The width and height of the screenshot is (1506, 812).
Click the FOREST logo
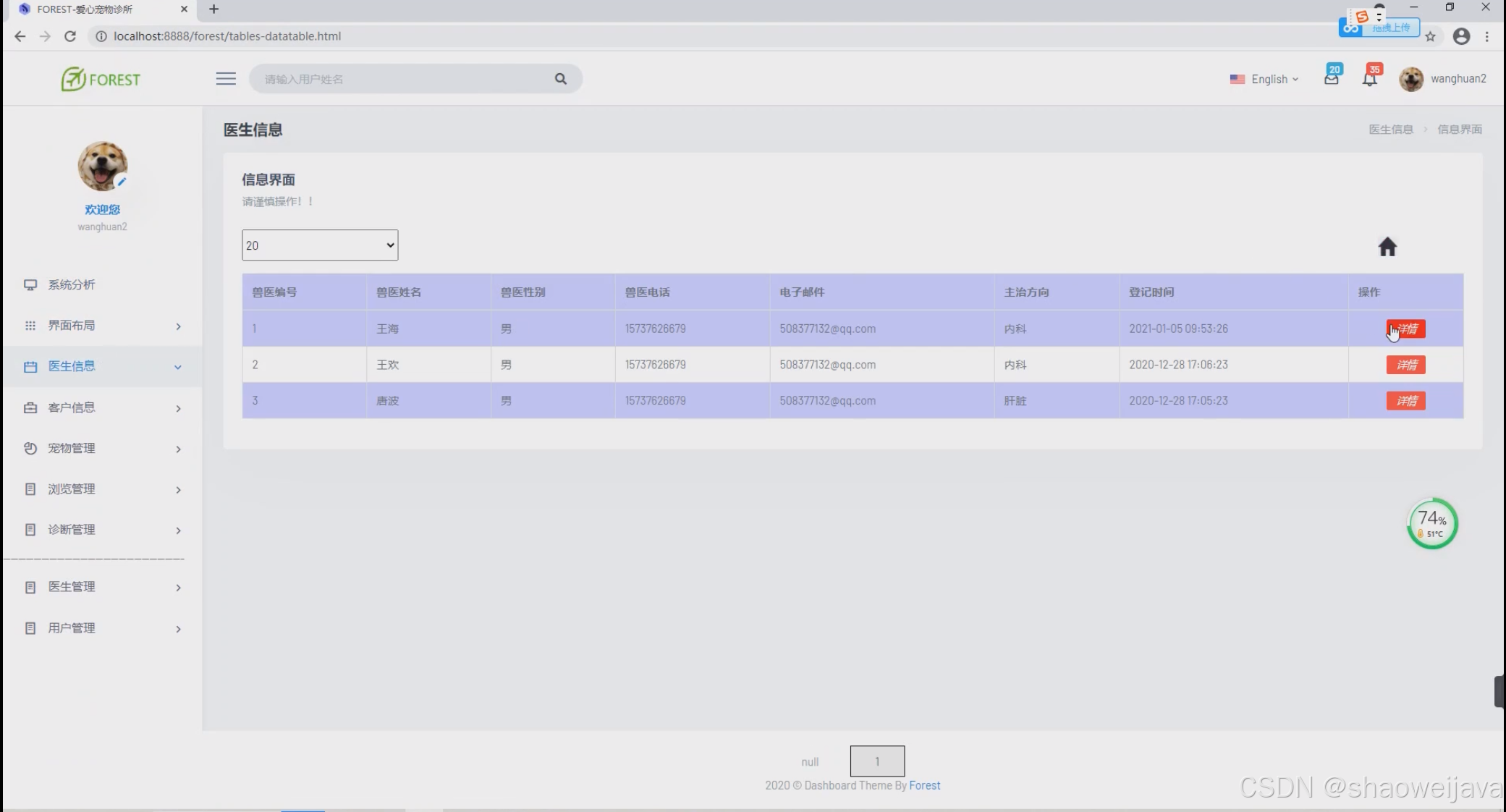pos(101,79)
